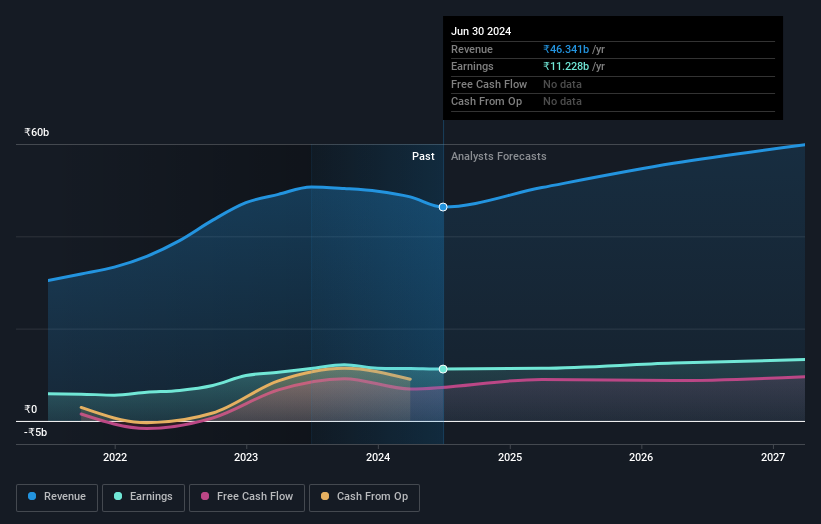The width and height of the screenshot is (821, 524).
Task: Click the orange Cash From Op legend dot
Action: pos(325,496)
